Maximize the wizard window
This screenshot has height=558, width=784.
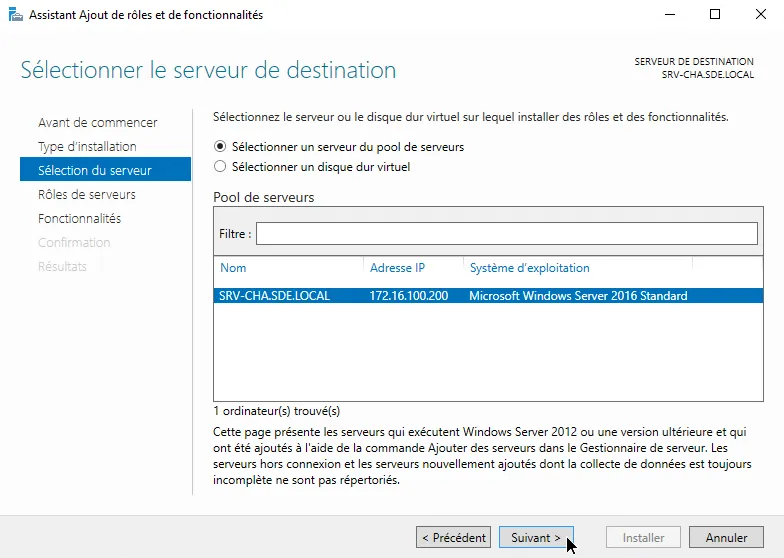pyautogui.click(x=714, y=14)
